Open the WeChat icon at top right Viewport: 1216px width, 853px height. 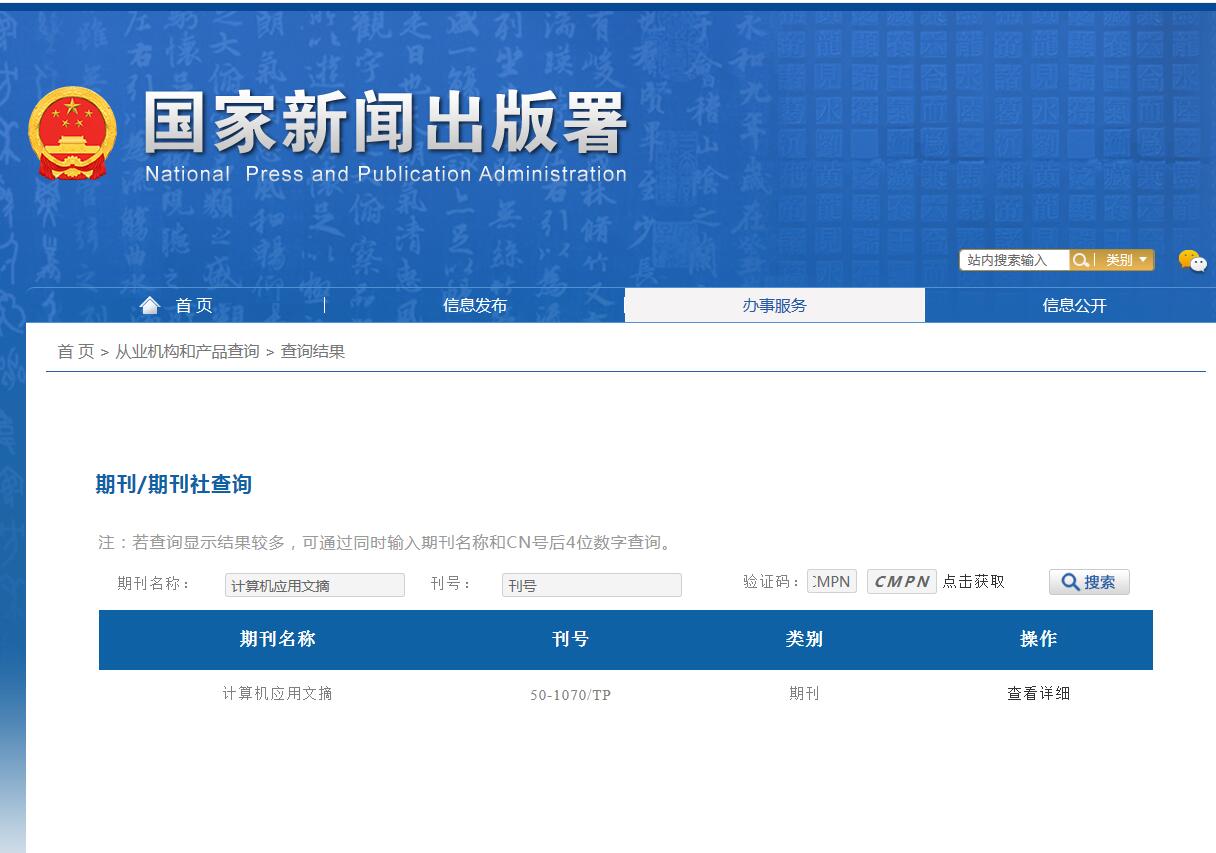click(1190, 259)
